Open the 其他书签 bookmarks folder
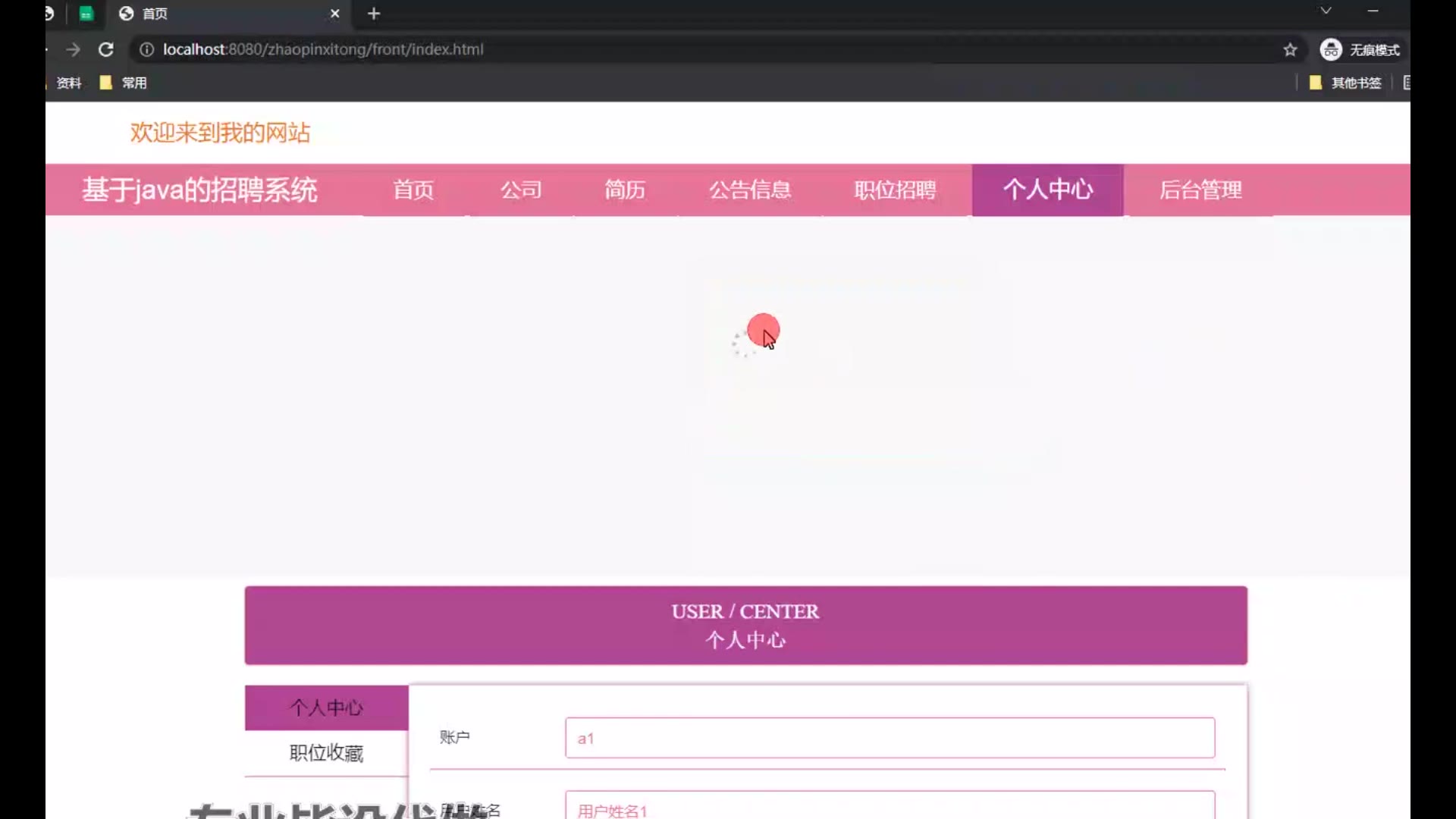Image resolution: width=1456 pixels, height=819 pixels. [1346, 83]
